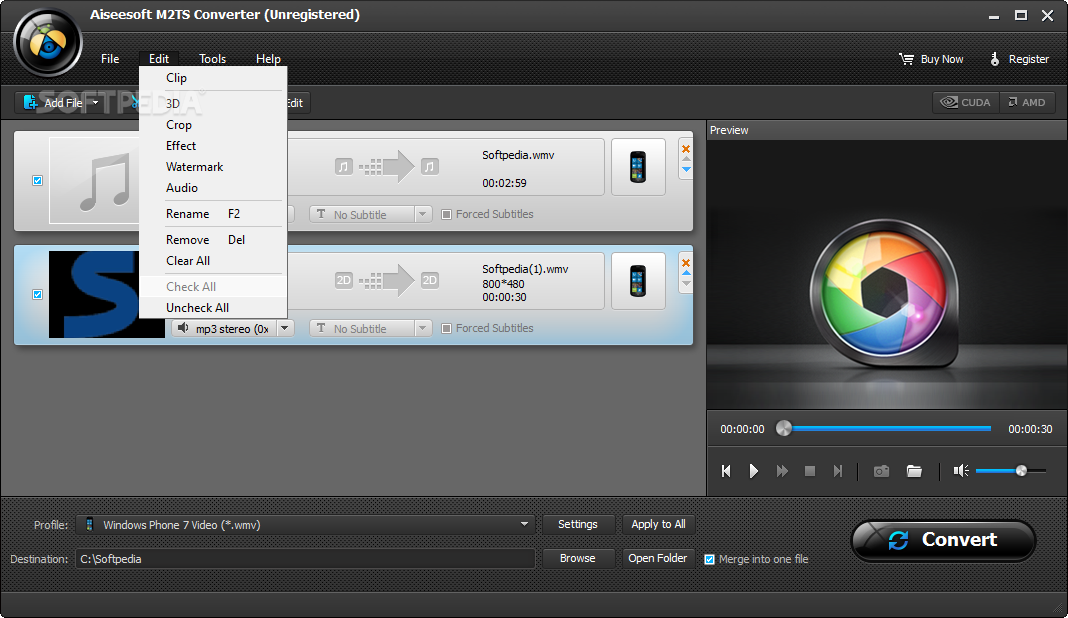The height and width of the screenshot is (618, 1068).
Task: Mute the preview volume speaker icon
Action: click(961, 471)
